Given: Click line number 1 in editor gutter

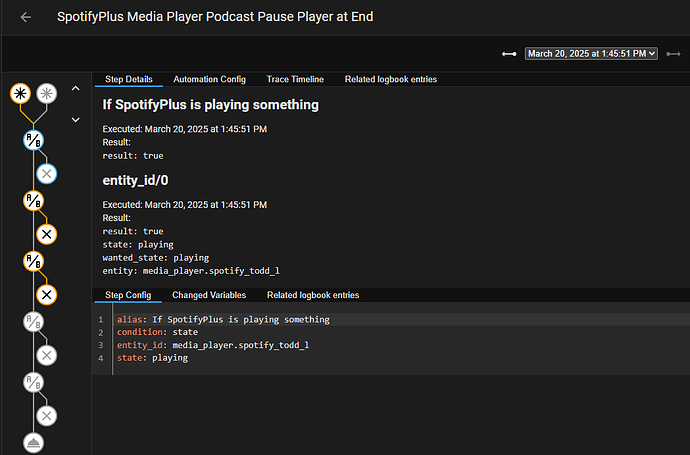Looking at the screenshot, I should [x=101, y=319].
